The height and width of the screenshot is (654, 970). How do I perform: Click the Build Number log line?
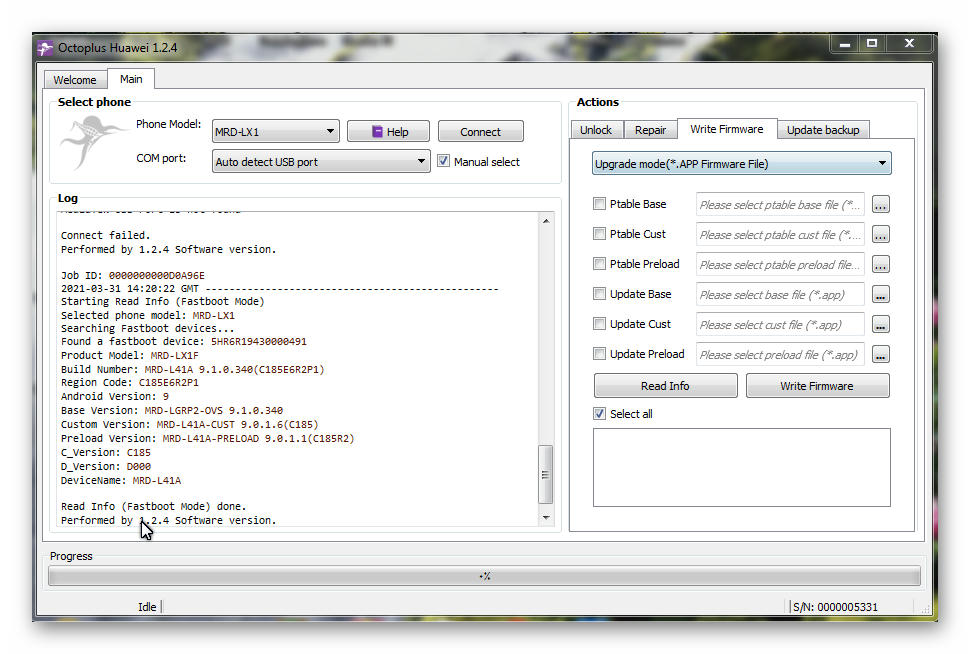(x=192, y=369)
